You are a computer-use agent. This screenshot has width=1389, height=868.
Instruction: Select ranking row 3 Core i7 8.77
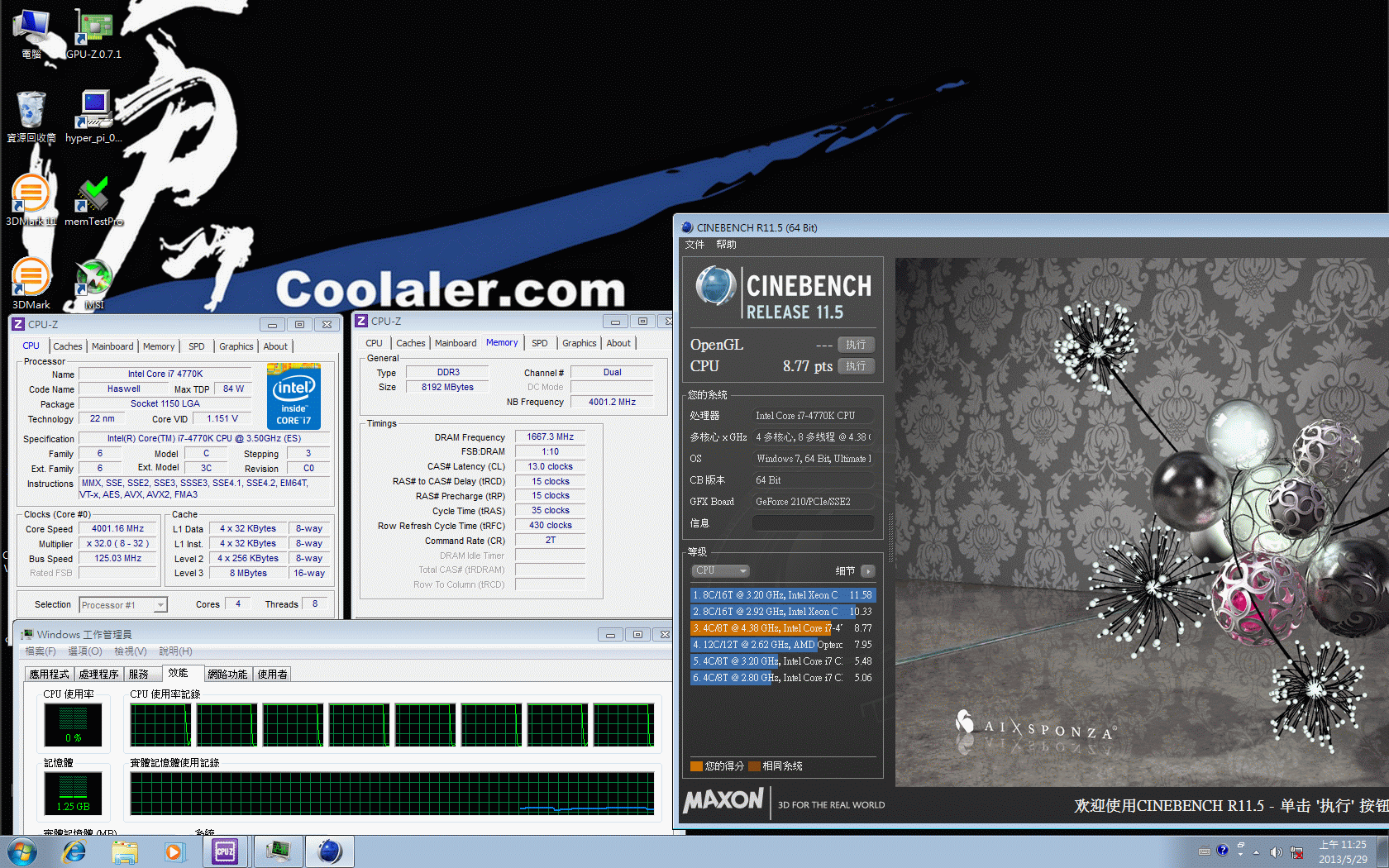782,628
